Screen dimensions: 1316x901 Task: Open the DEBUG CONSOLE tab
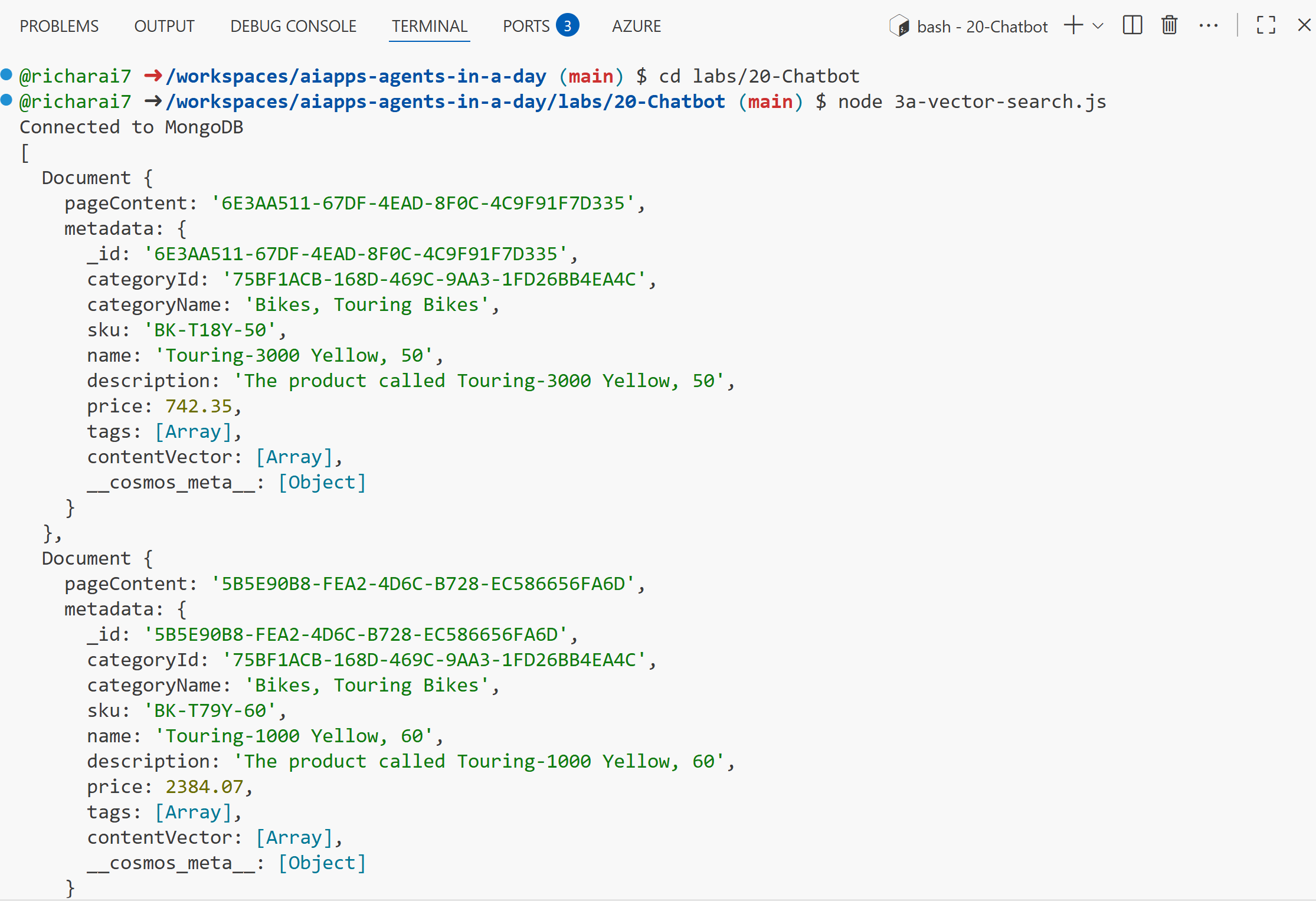point(293,26)
